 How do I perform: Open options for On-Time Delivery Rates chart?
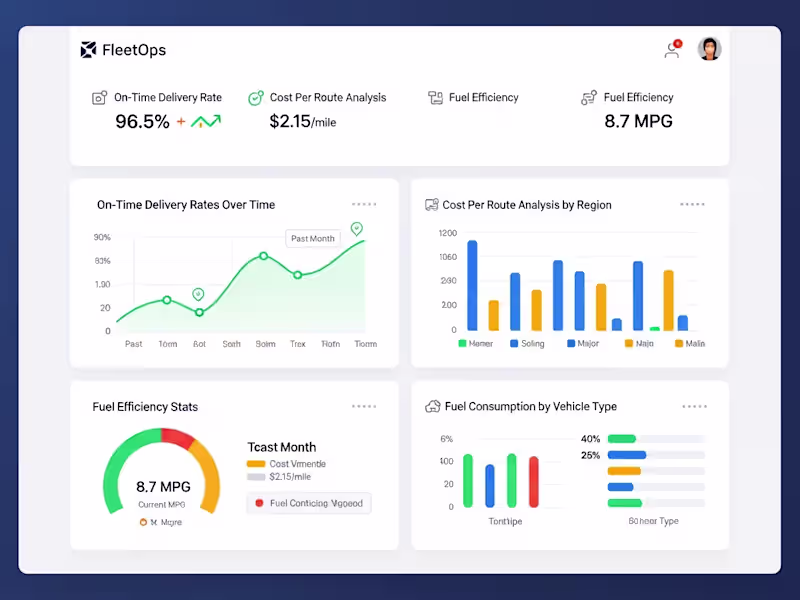(364, 204)
